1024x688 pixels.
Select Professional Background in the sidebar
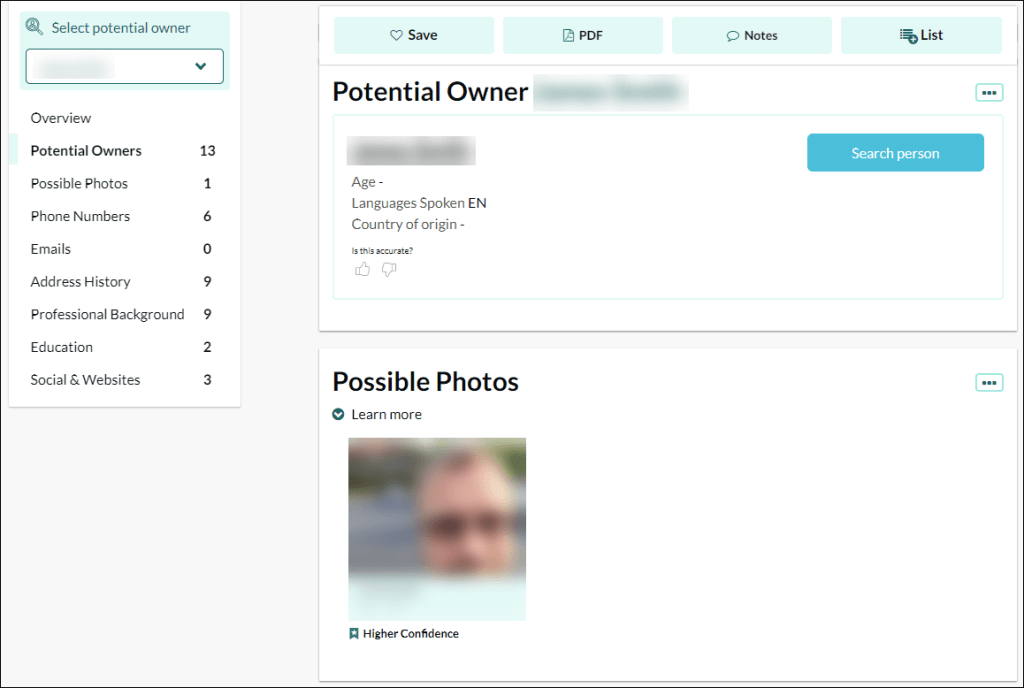pyautogui.click(x=107, y=314)
